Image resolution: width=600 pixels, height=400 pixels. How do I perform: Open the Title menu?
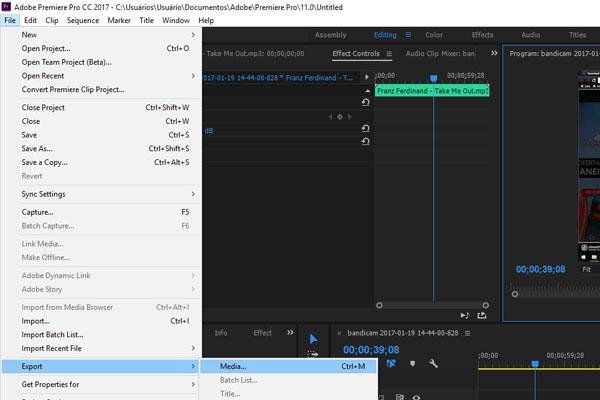coord(146,20)
